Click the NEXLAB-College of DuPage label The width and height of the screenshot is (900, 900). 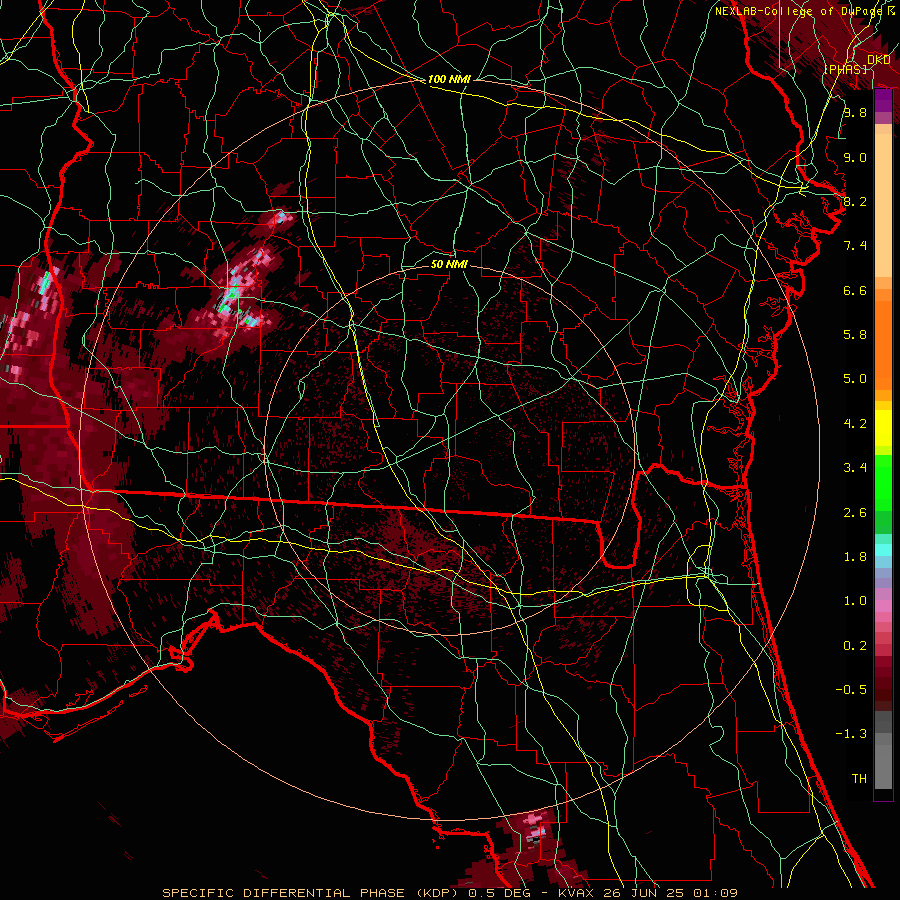(x=799, y=11)
